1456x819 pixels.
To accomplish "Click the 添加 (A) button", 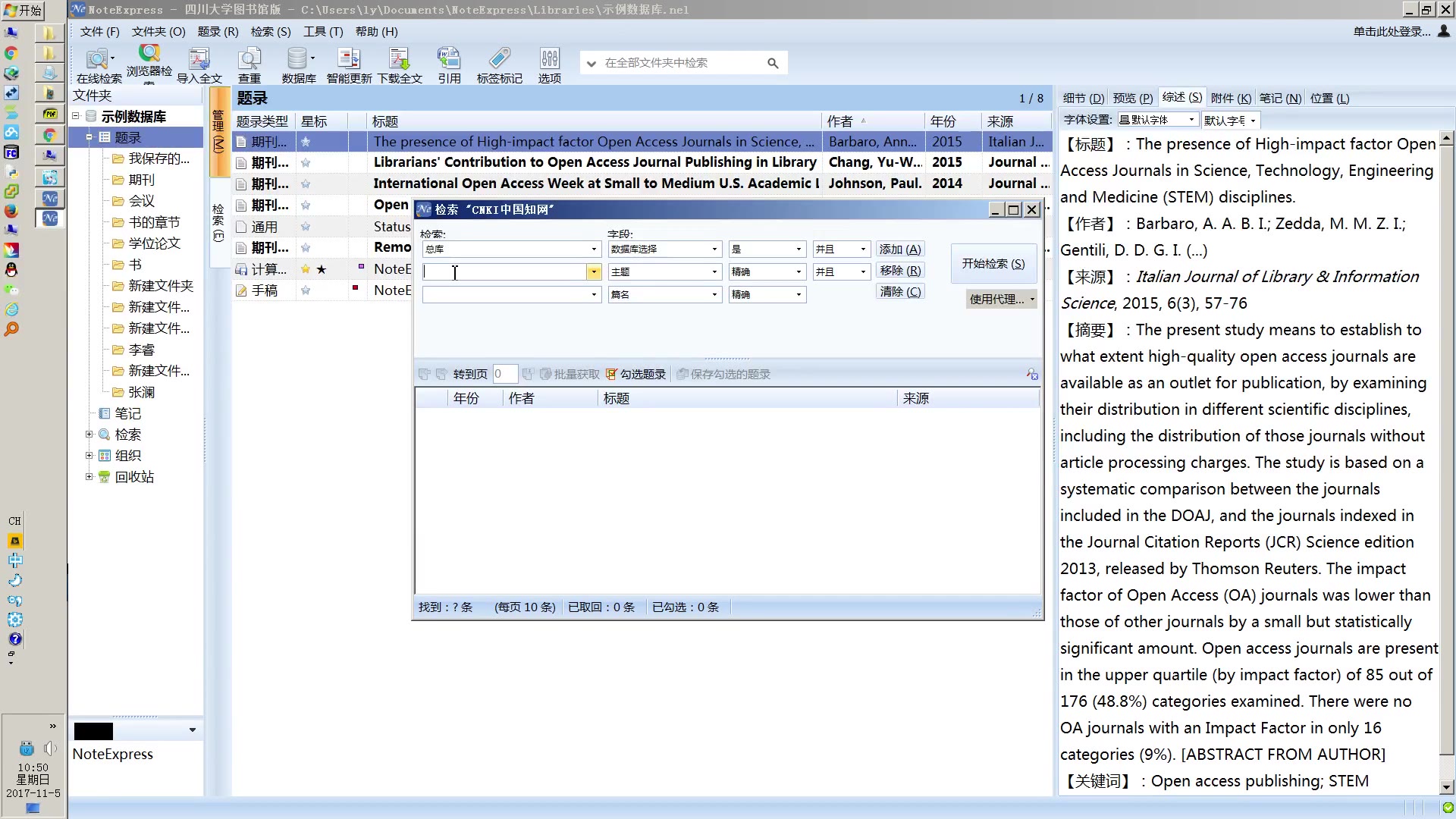I will [900, 249].
